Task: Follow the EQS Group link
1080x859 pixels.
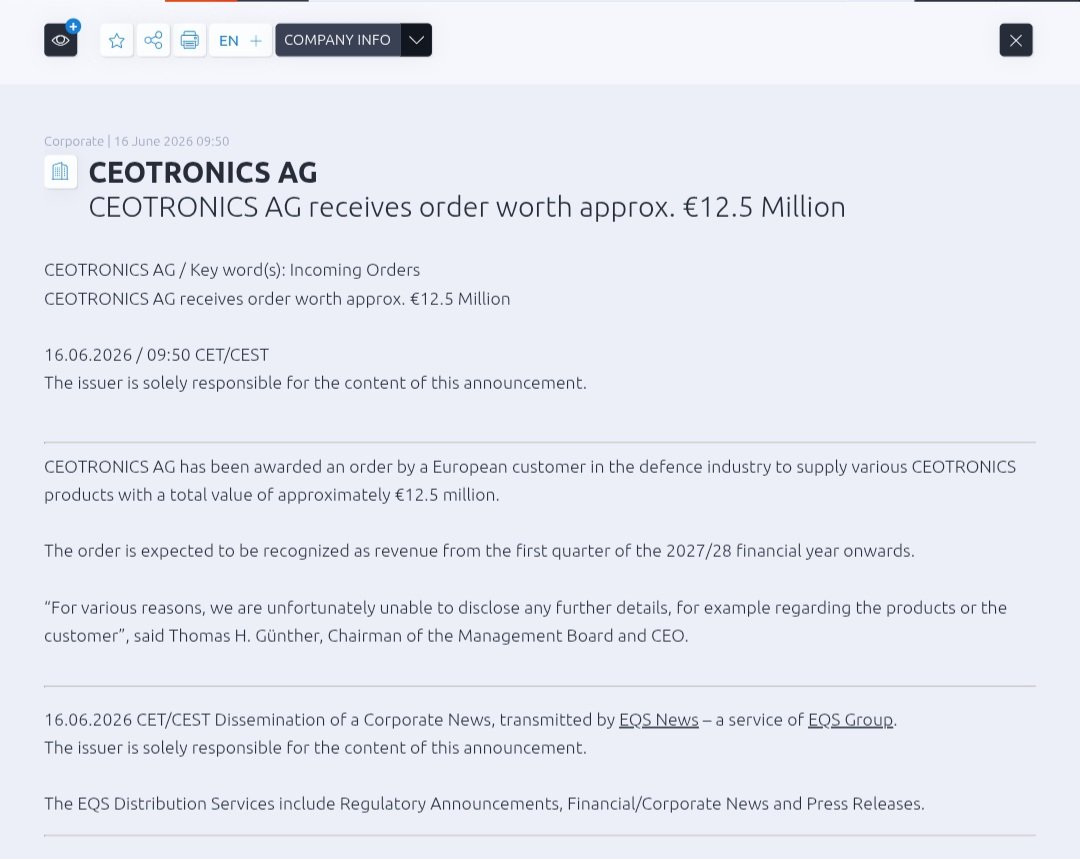Action: (851, 719)
